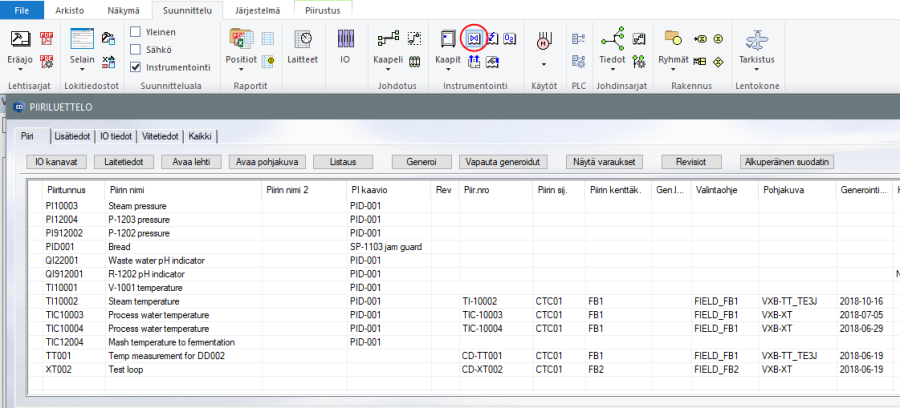Click the red-circled instrument loop icon

pyautogui.click(x=475, y=38)
